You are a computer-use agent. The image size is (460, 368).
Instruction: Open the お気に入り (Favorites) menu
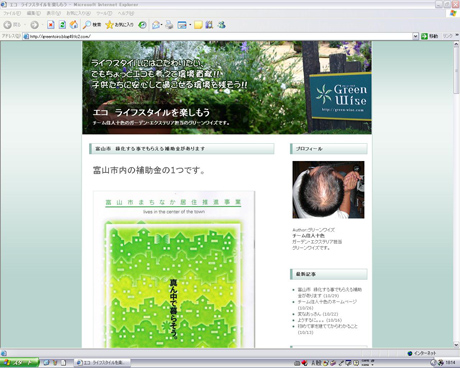click(x=78, y=13)
